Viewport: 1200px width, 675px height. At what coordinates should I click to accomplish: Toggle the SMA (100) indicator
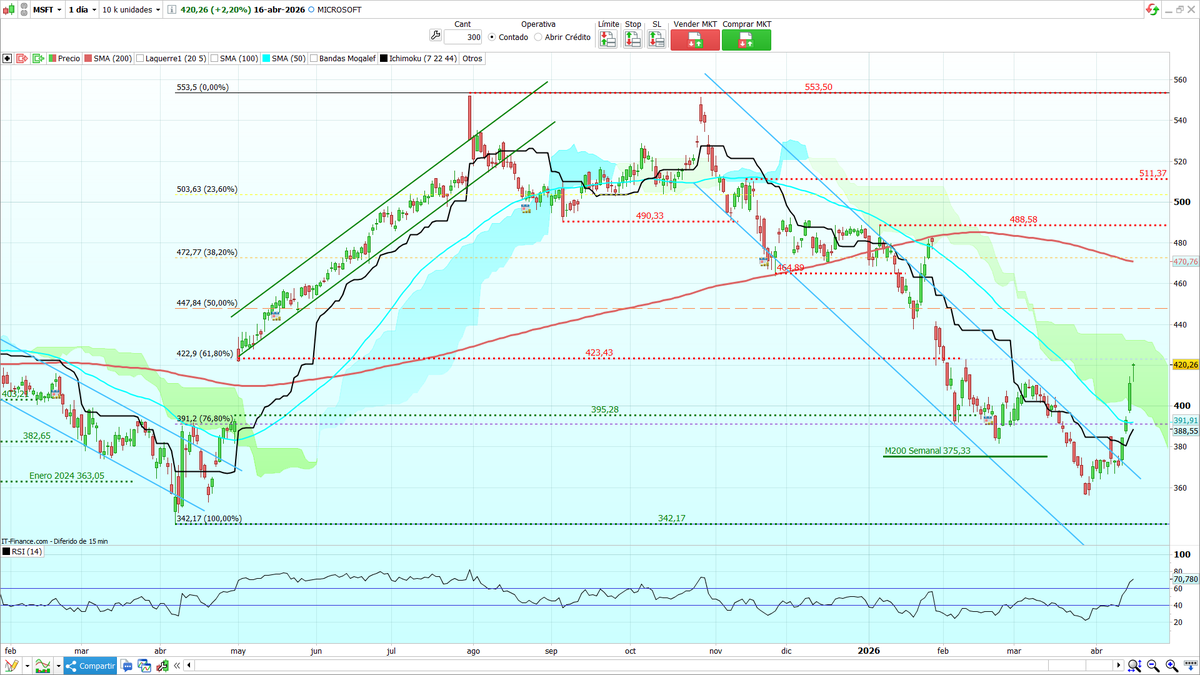click(x=232, y=58)
